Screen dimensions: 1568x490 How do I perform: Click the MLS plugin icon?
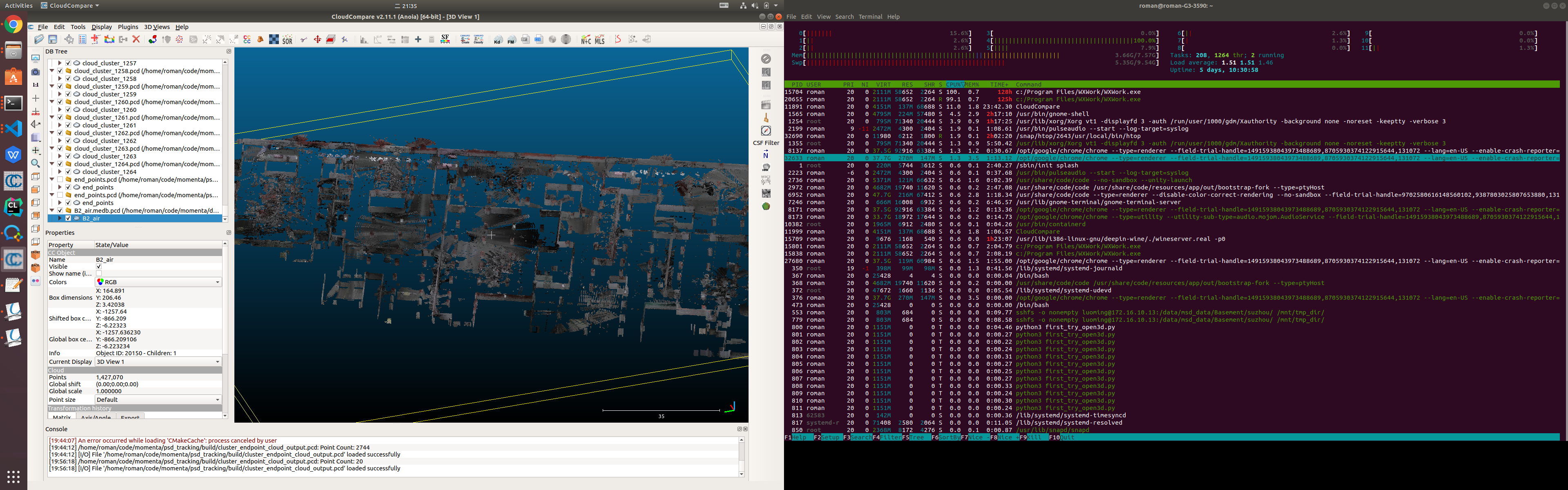[x=600, y=40]
